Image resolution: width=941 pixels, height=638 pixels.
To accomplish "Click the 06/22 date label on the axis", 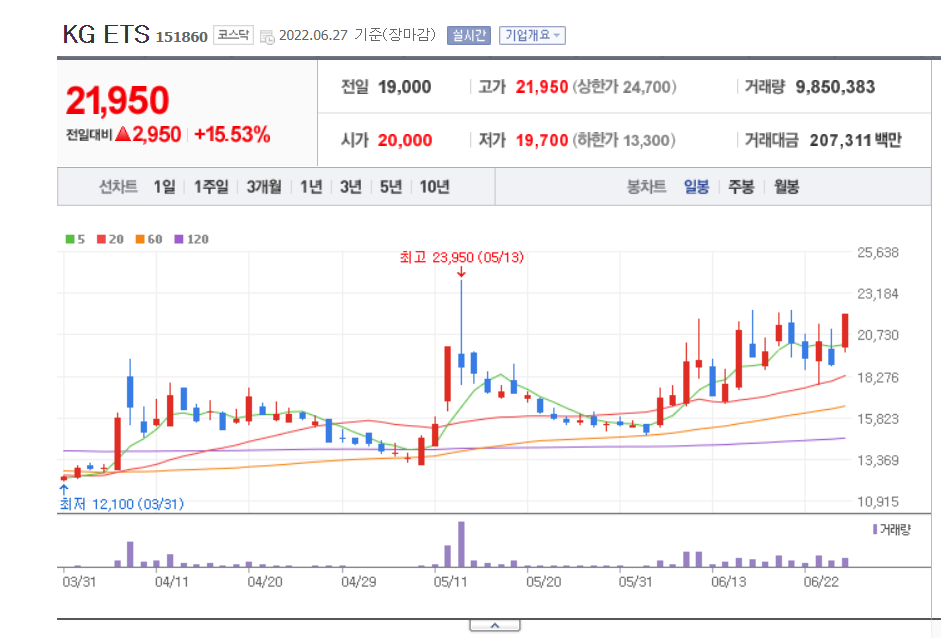I will tap(821, 582).
